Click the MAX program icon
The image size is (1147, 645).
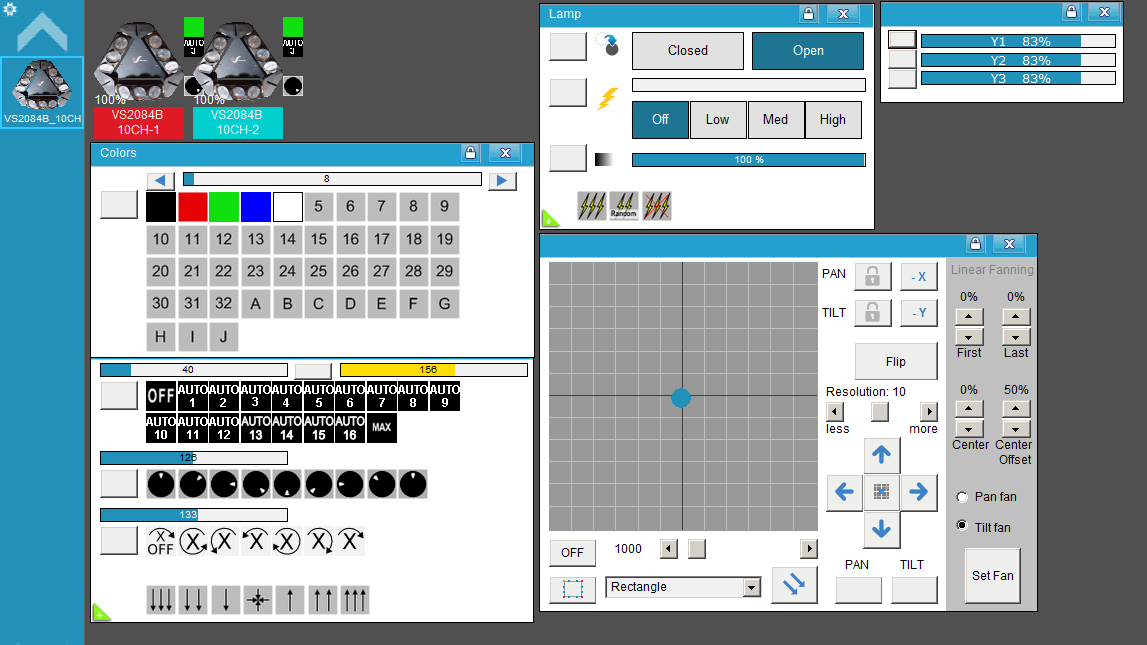point(381,428)
